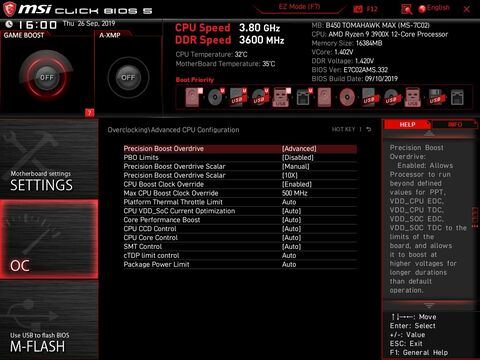
Task: Open the BIOS search magnifier icon
Action: pos(406,9)
